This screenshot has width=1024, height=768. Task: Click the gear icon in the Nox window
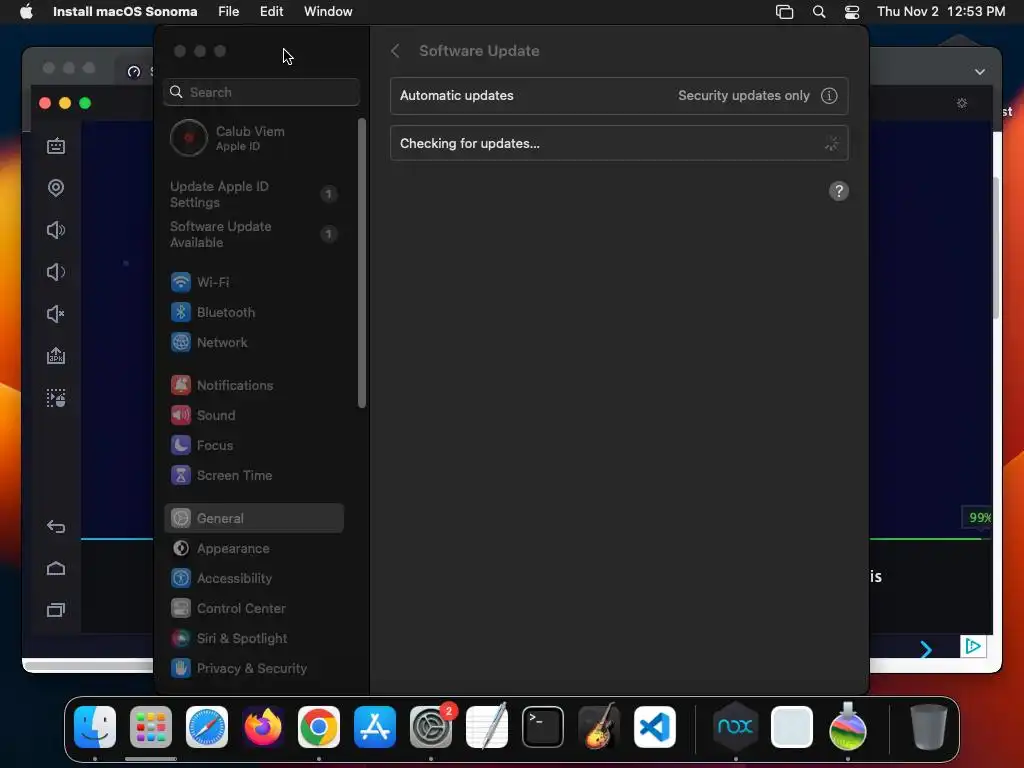961,103
